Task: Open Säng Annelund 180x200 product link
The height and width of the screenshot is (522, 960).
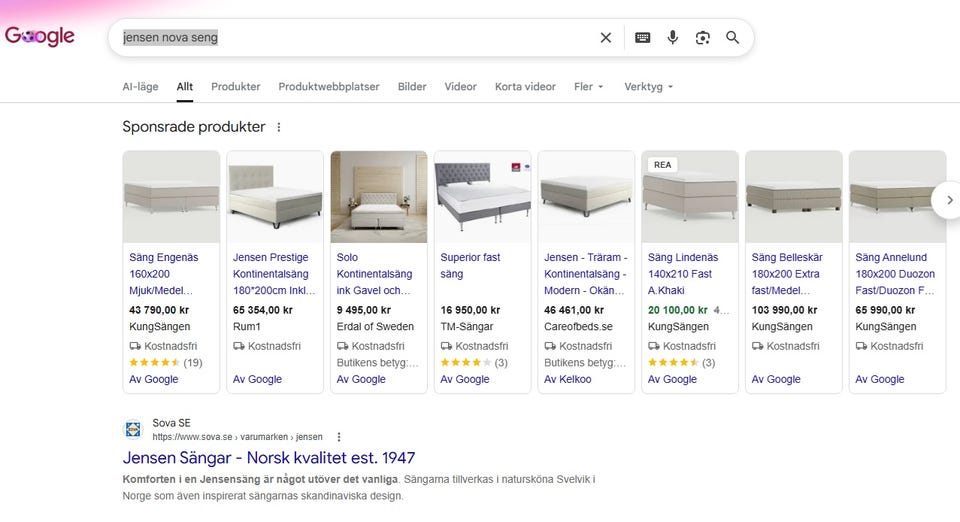Action: pyautogui.click(x=895, y=274)
